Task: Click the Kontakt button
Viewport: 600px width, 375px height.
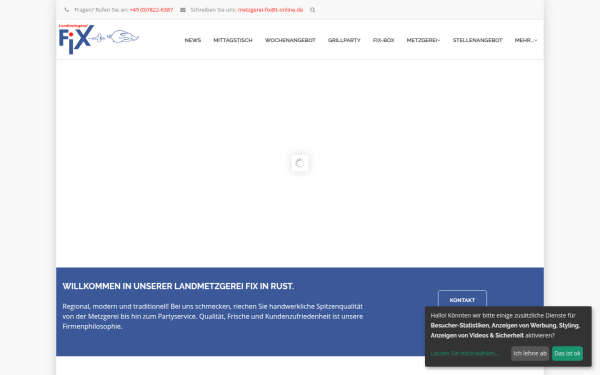Action: click(462, 300)
